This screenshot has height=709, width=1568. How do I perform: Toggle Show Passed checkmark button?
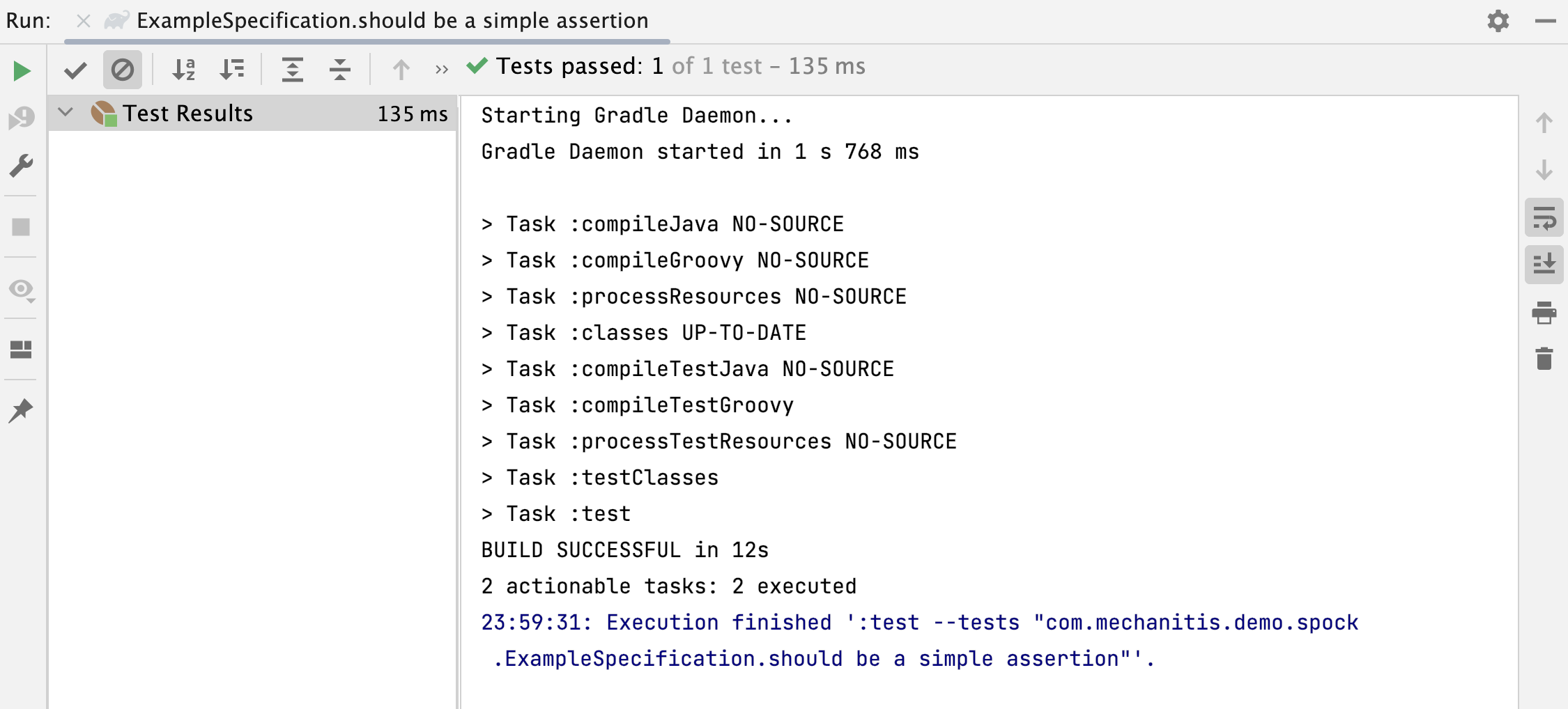pos(75,70)
